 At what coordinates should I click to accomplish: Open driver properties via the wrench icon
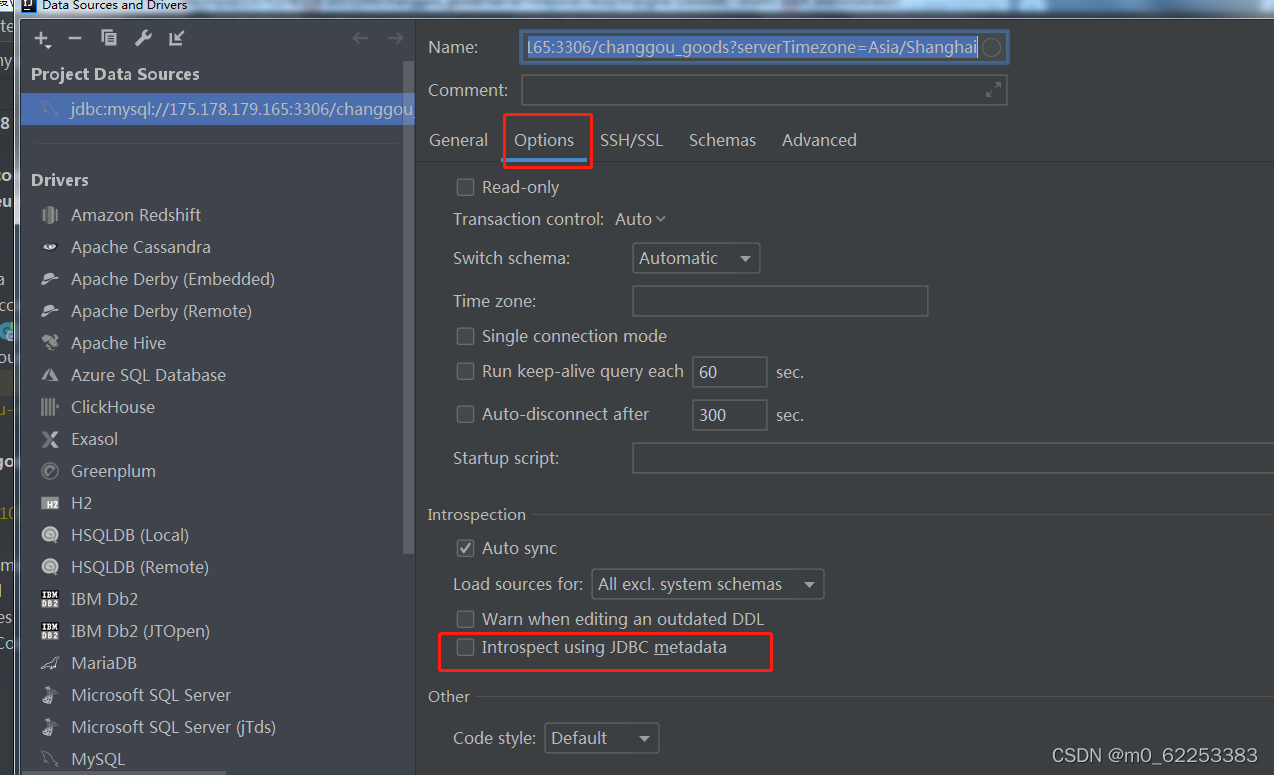142,38
